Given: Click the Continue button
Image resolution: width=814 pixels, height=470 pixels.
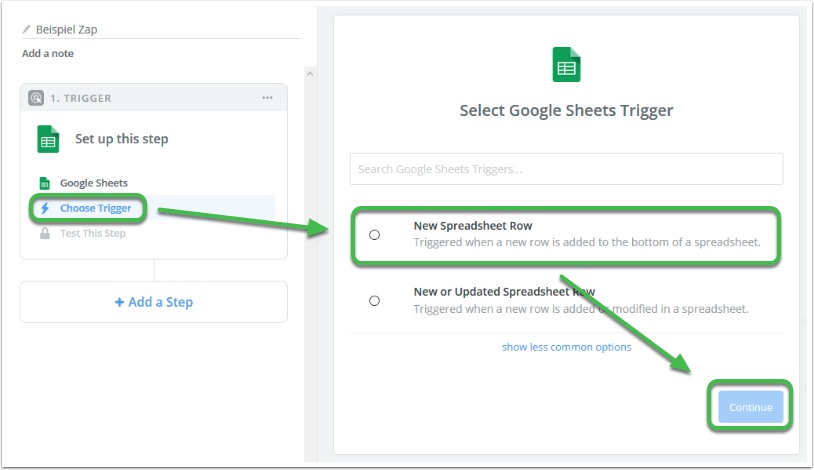Looking at the screenshot, I should [x=751, y=407].
